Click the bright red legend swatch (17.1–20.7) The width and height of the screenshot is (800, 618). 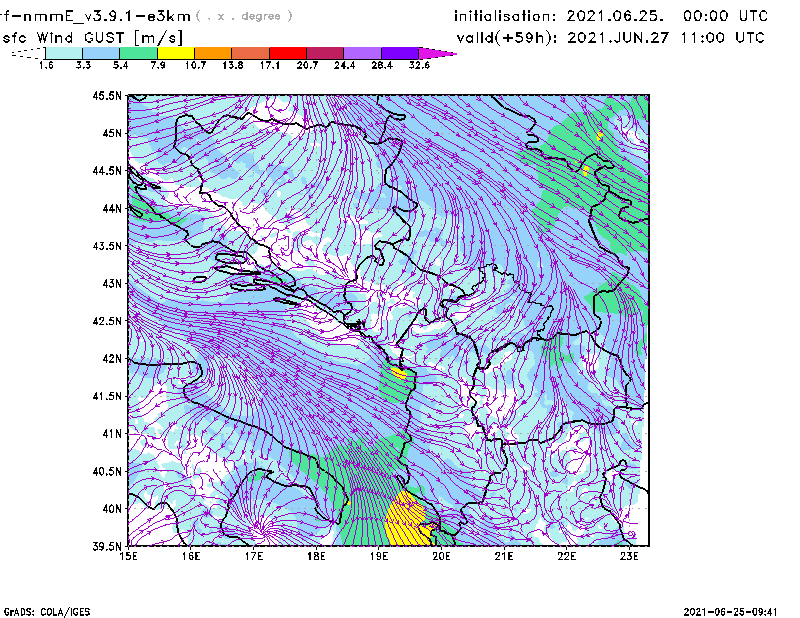click(x=288, y=53)
